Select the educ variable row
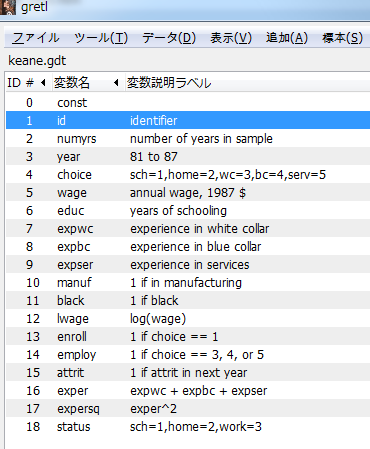 click(188, 210)
